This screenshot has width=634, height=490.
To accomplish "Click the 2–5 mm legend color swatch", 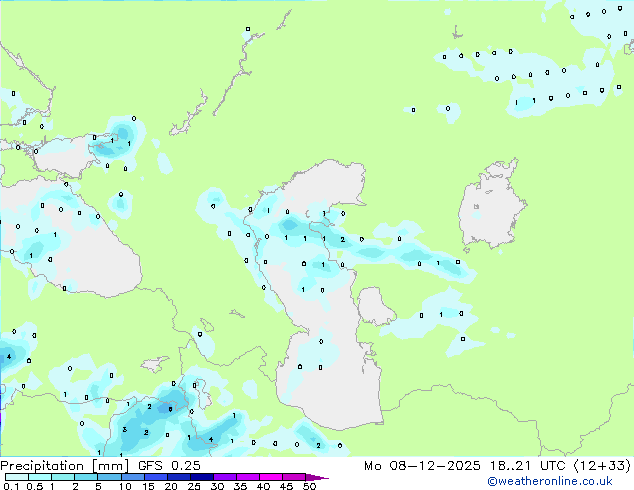I will (86, 477).
